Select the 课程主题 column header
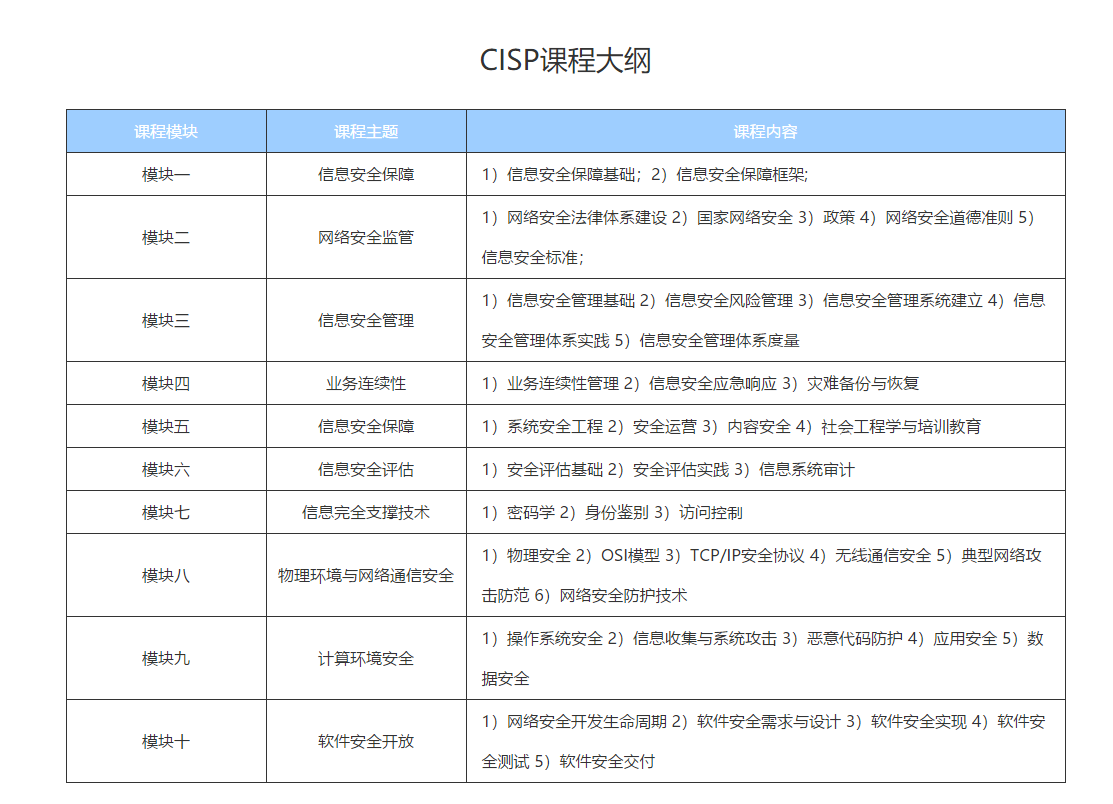The width and height of the screenshot is (1113, 804). [366, 131]
